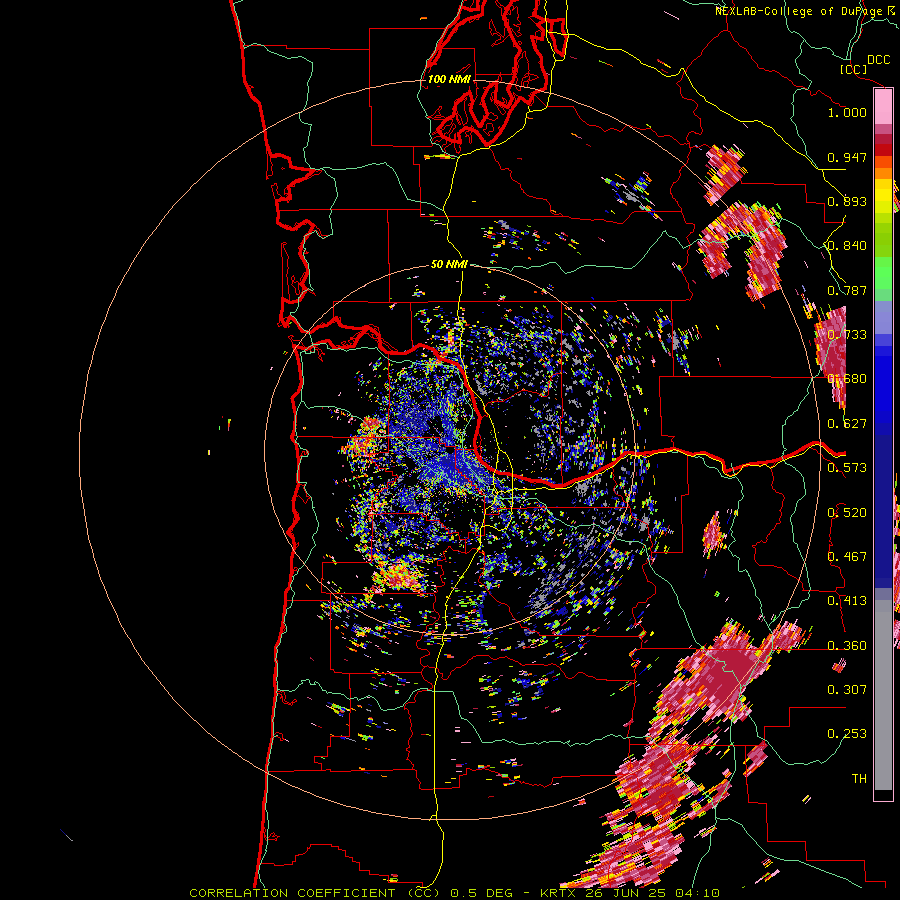Click the 0.840 legend value
The height and width of the screenshot is (900, 900).
(x=847, y=246)
